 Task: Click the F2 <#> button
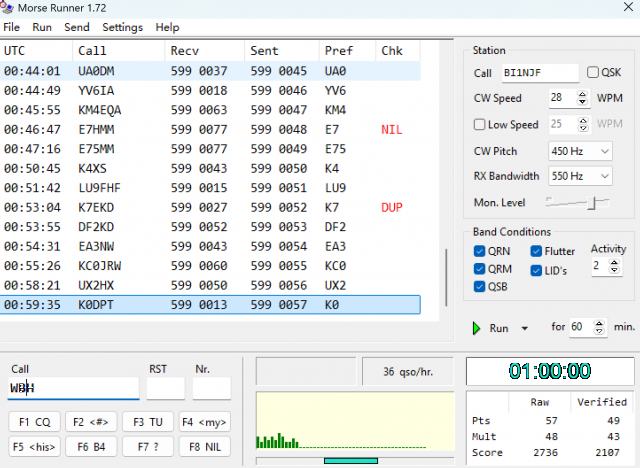[x=91, y=422]
